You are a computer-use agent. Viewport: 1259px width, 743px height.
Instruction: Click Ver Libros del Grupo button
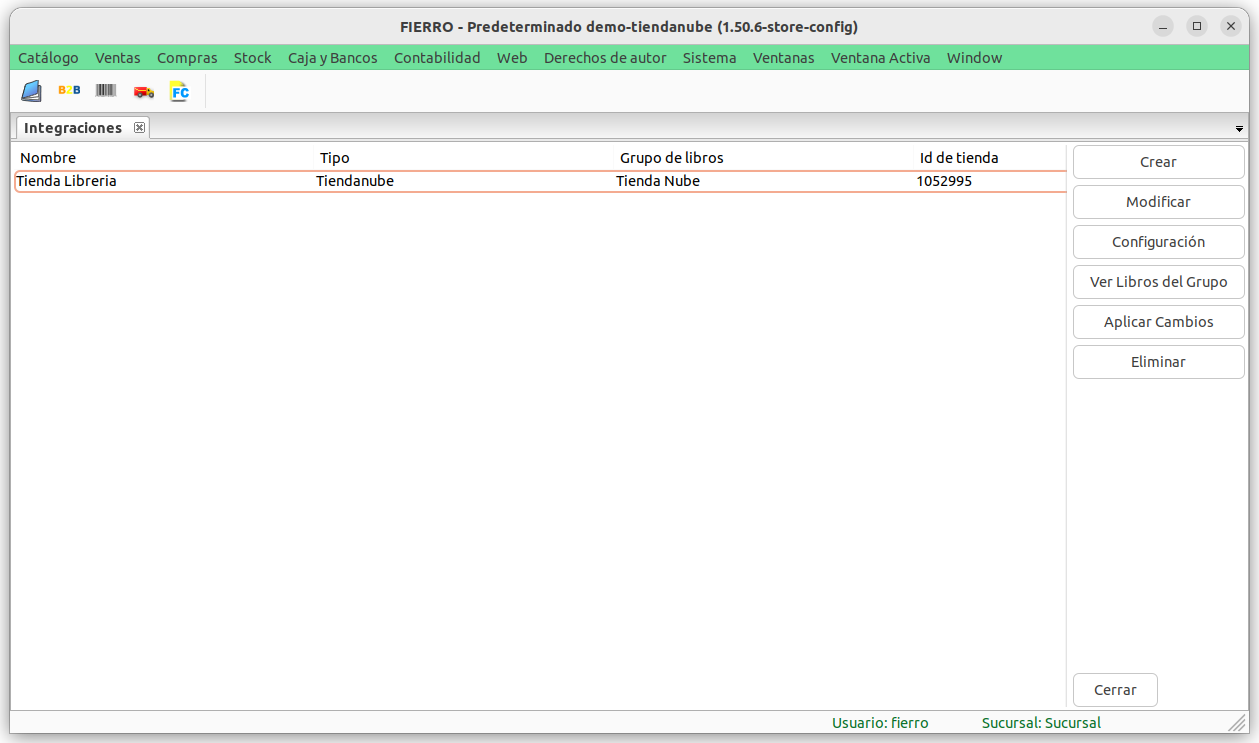(1158, 282)
